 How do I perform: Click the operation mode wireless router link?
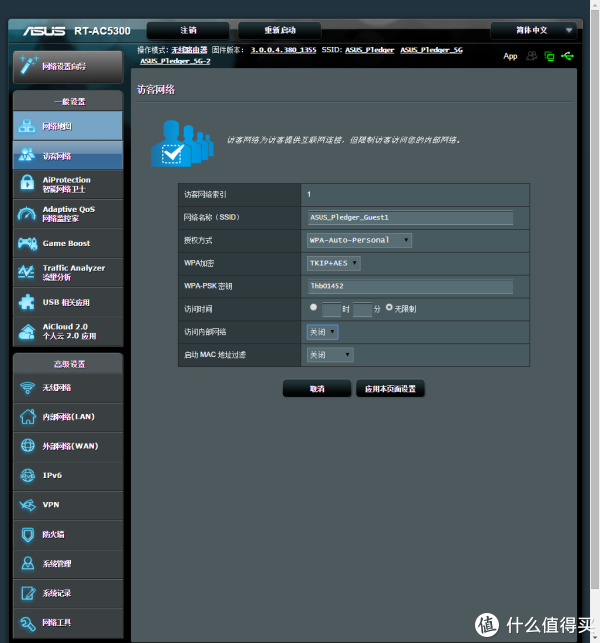coord(189,50)
